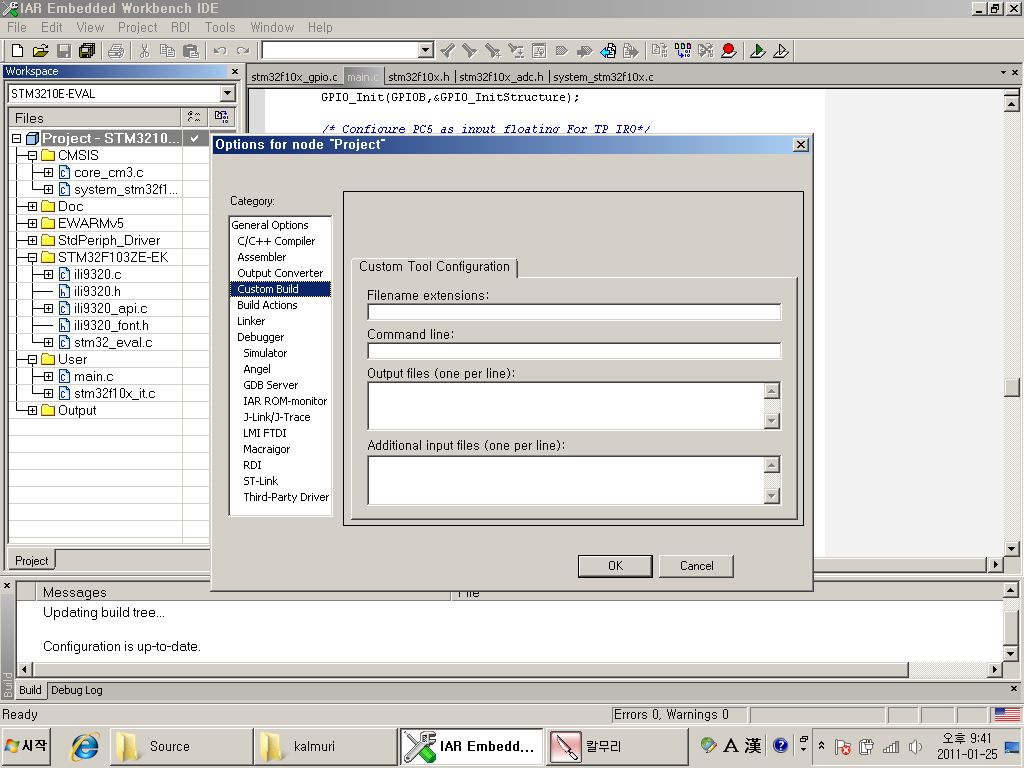Image resolution: width=1024 pixels, height=768 pixels.
Task: Toggle breakpoint with the red icon
Action: (729, 51)
